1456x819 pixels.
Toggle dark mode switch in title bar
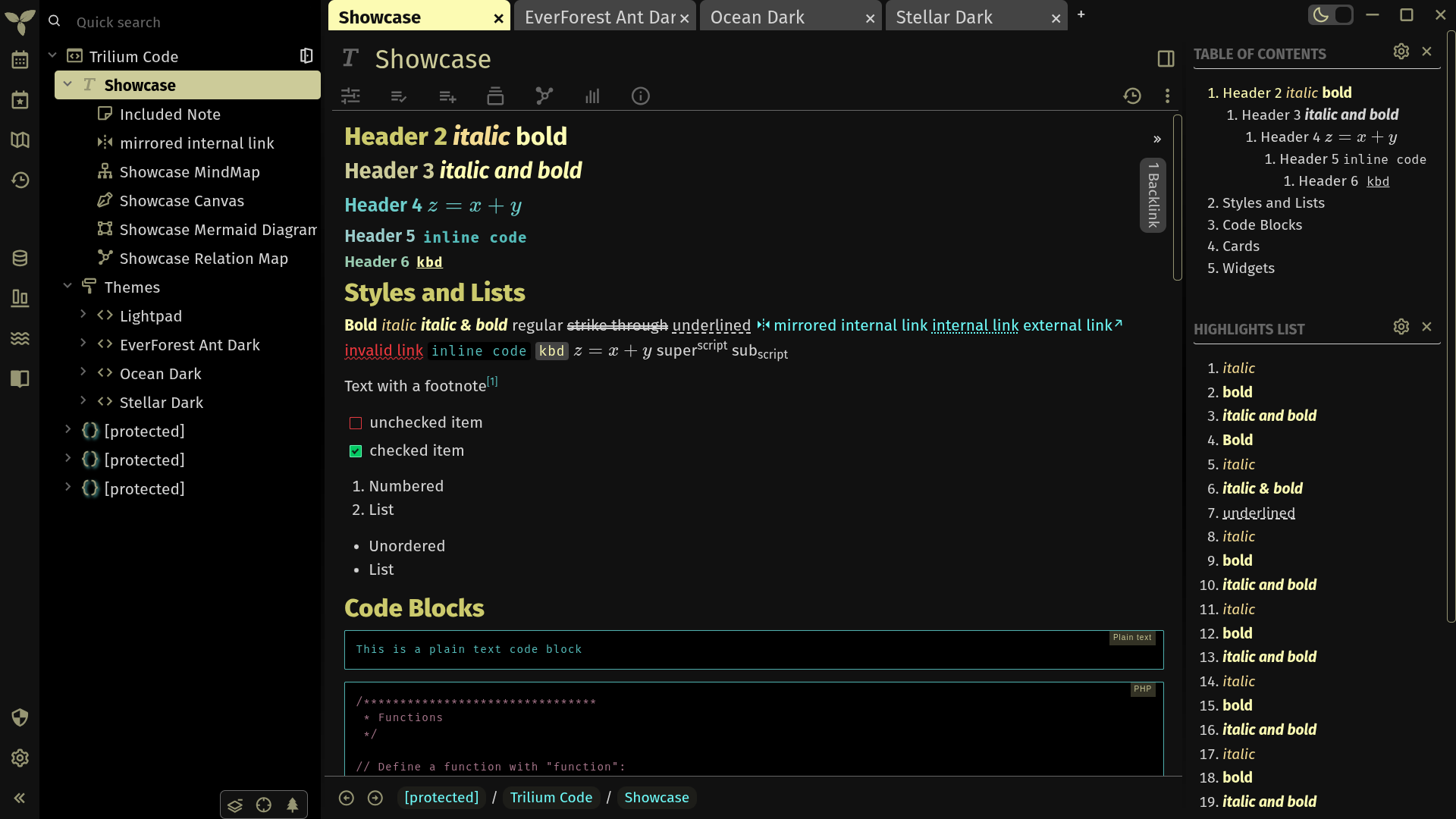click(1331, 14)
